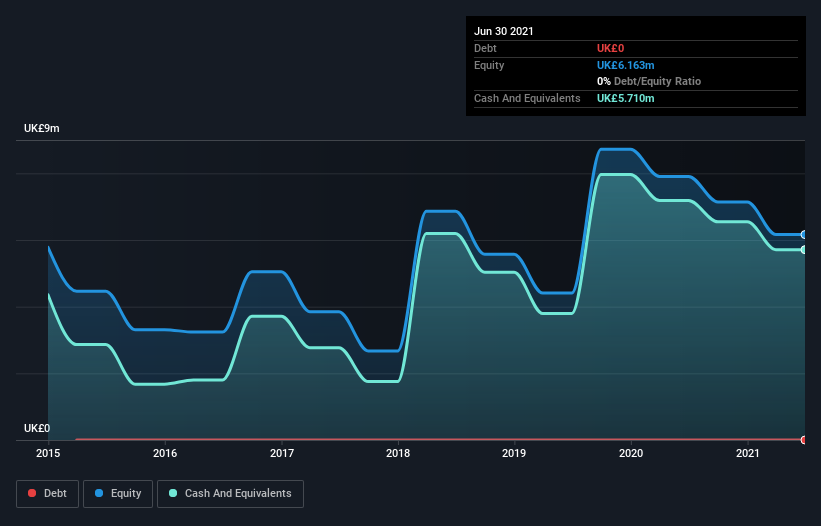Click the red Debt endpoint marker
Screen dimensions: 821x526
click(804, 440)
